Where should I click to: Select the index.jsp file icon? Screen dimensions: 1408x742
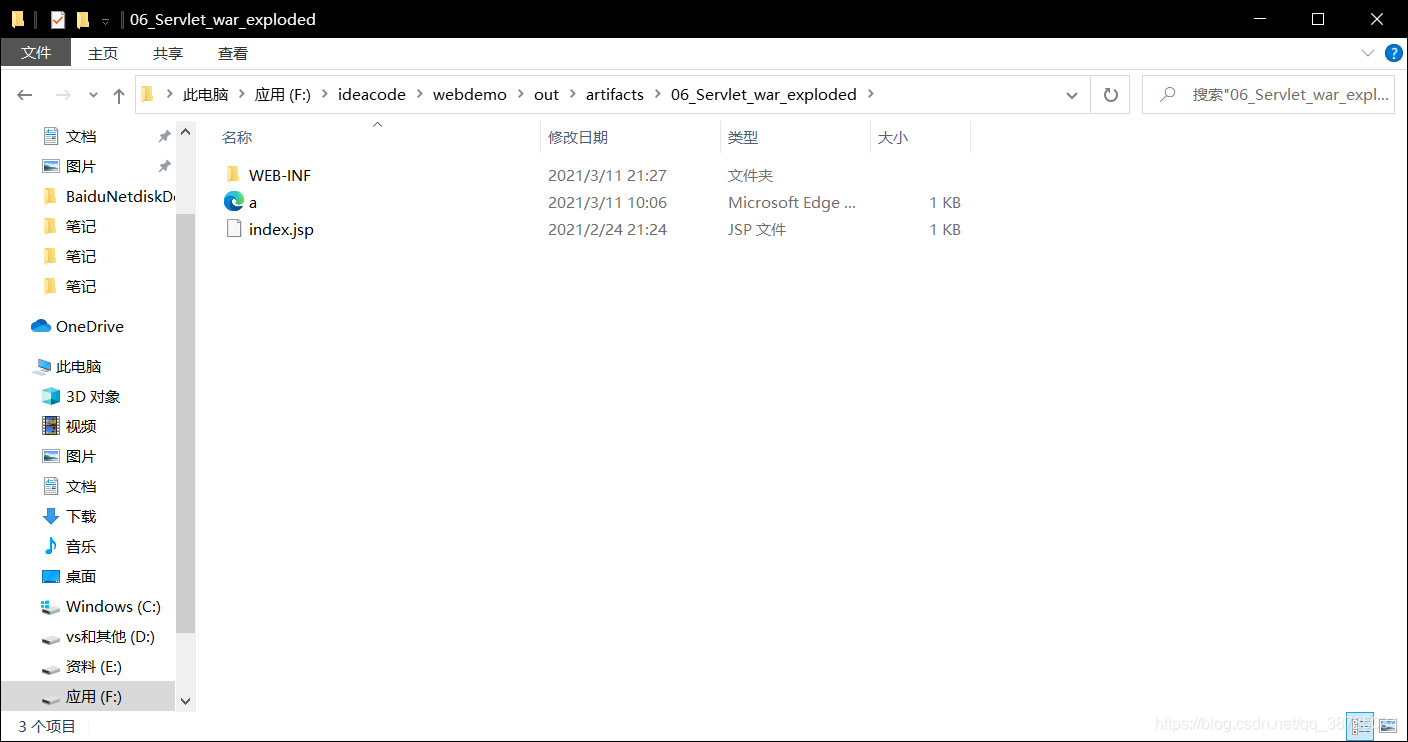coord(234,229)
